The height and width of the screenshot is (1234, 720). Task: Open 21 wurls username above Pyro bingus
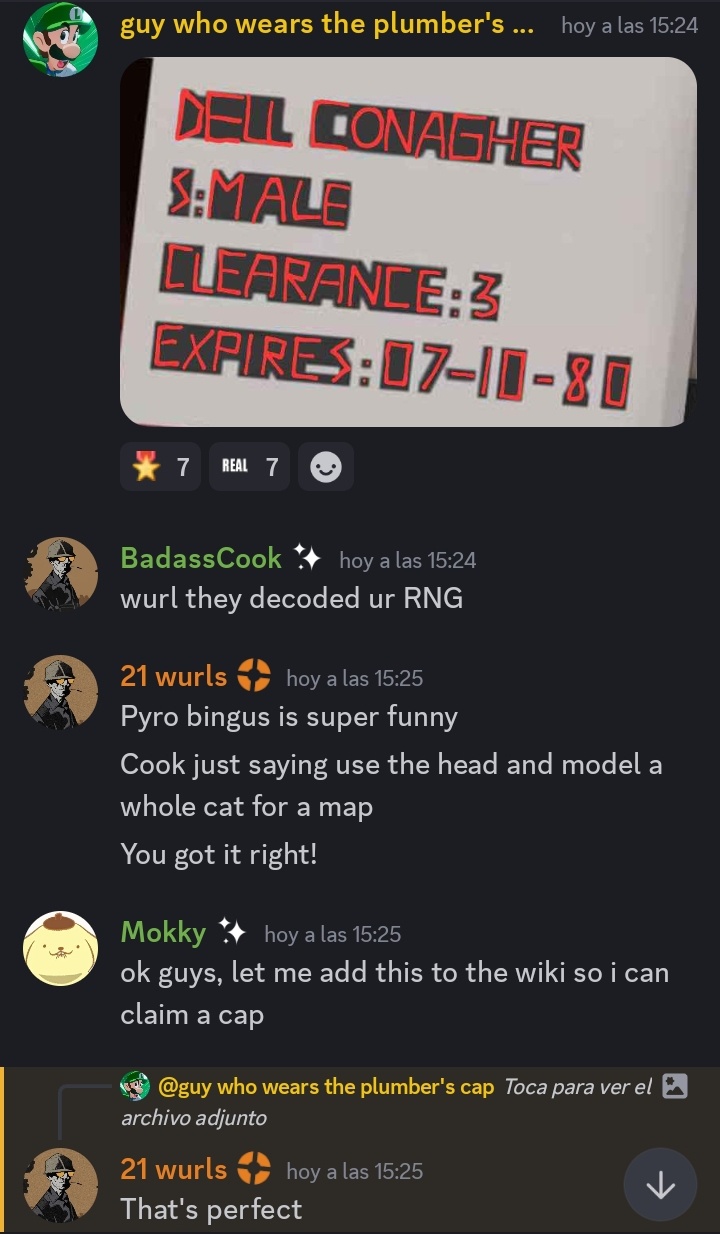click(174, 677)
